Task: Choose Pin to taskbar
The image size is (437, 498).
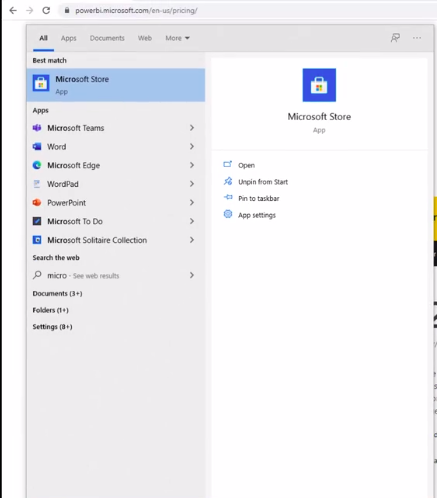Action: (259, 199)
